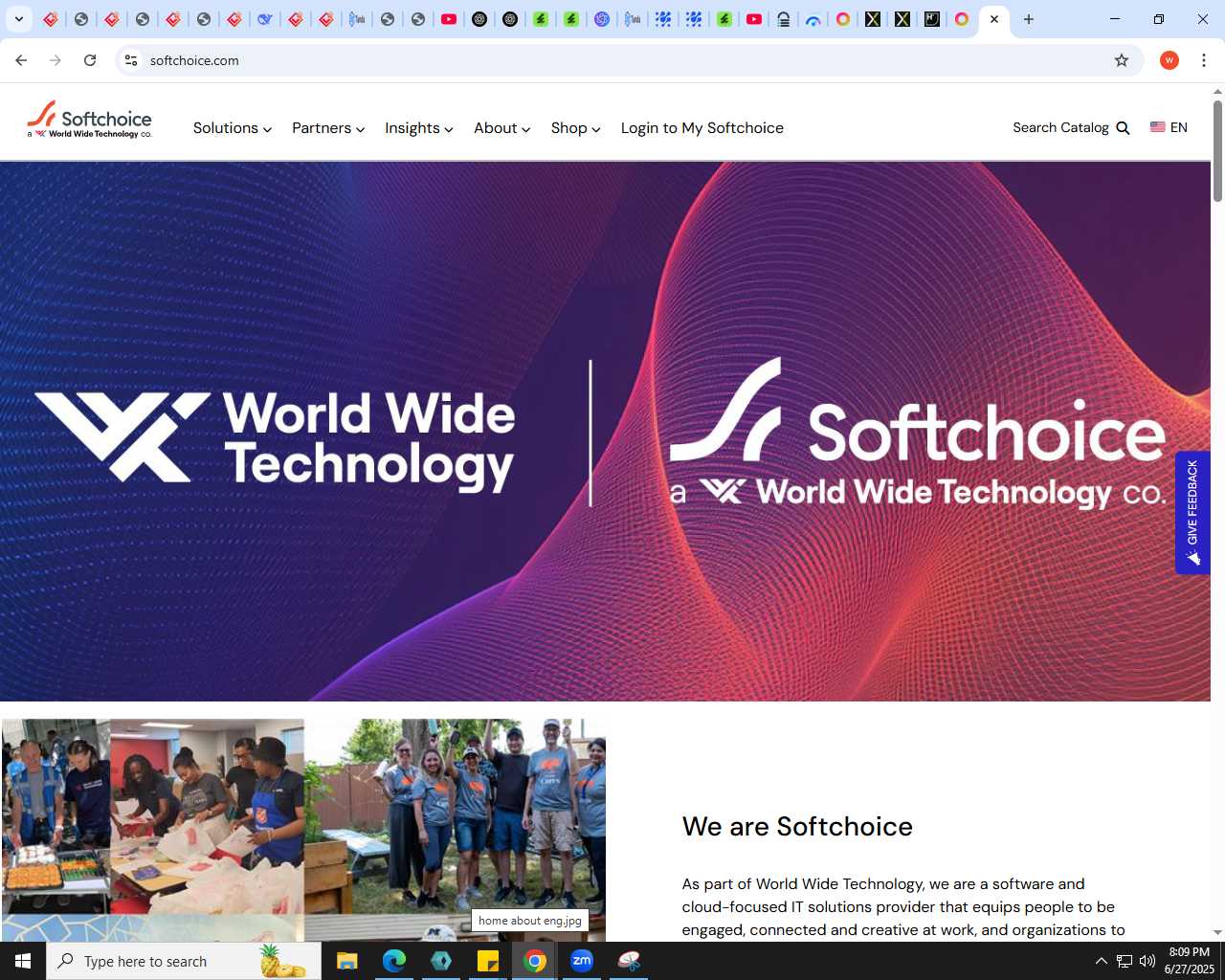Reload the softchoice.com page

[90, 60]
